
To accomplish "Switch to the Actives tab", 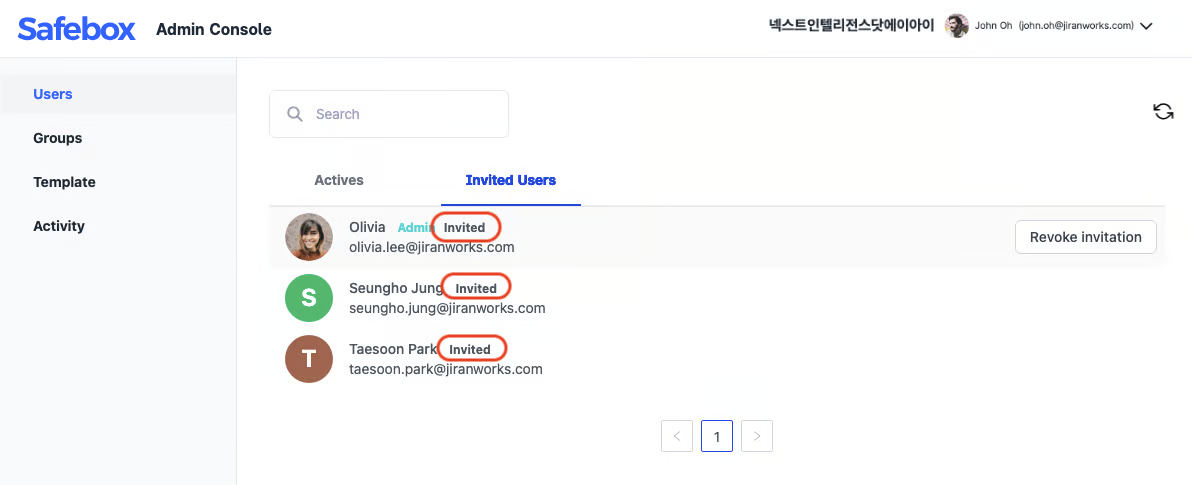I will (x=339, y=180).
